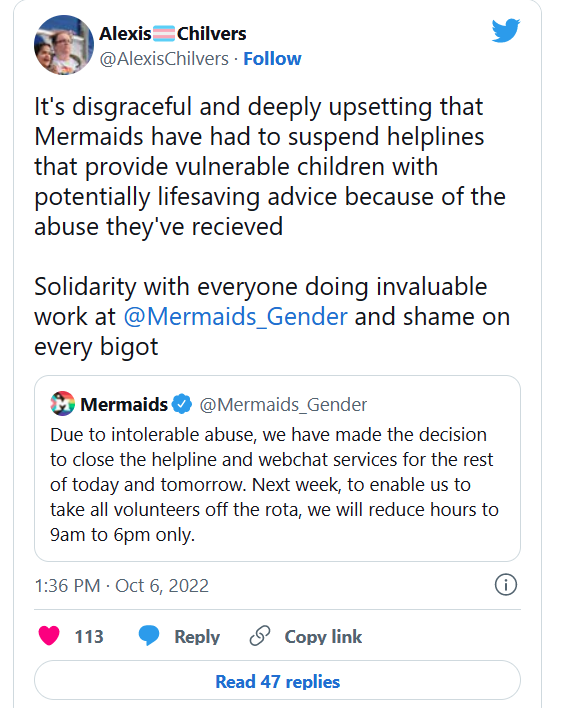Open the Mermaids account avatar icon

pyautogui.click(x=62, y=404)
